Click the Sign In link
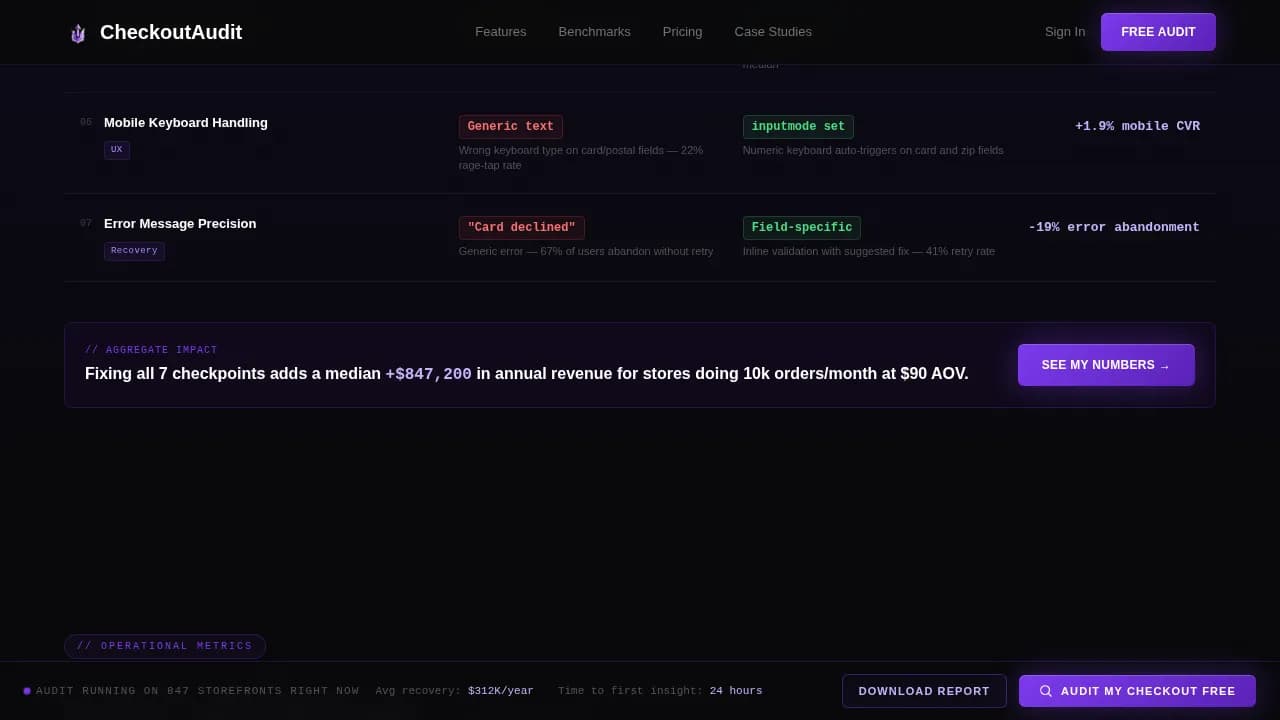 pos(1065,32)
